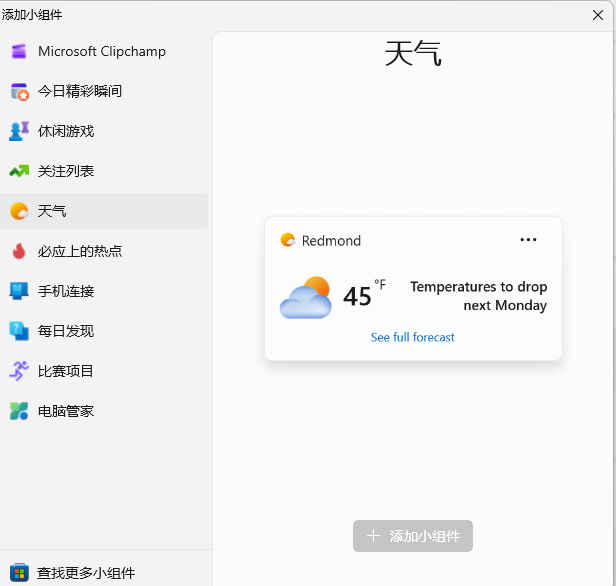Screen dimensions: 616x586
Task: Select the 电脑管家 widget entry
Action: pos(104,411)
